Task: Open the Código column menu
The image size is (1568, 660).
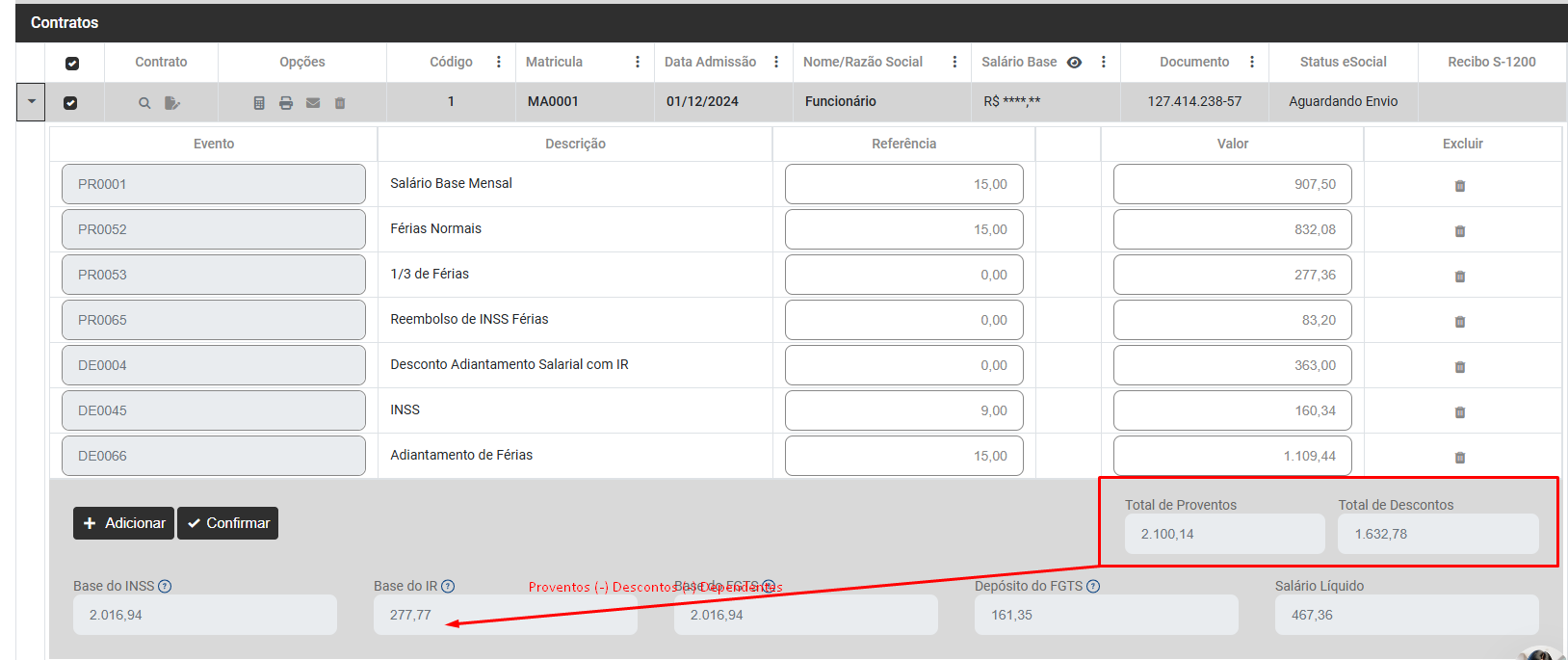Action: click(499, 62)
